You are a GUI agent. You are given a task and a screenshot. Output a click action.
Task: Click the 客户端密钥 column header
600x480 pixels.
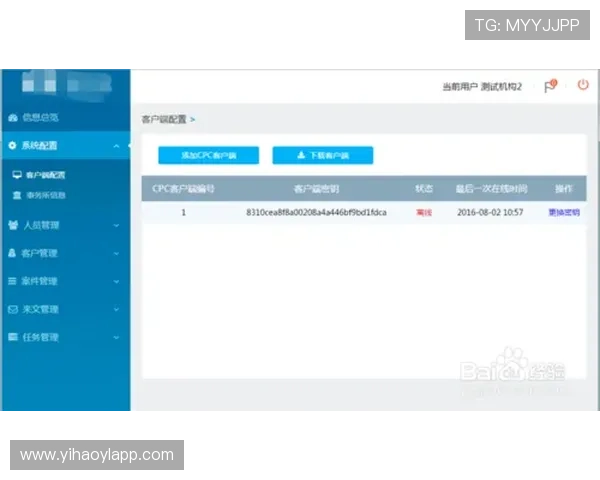(316, 189)
